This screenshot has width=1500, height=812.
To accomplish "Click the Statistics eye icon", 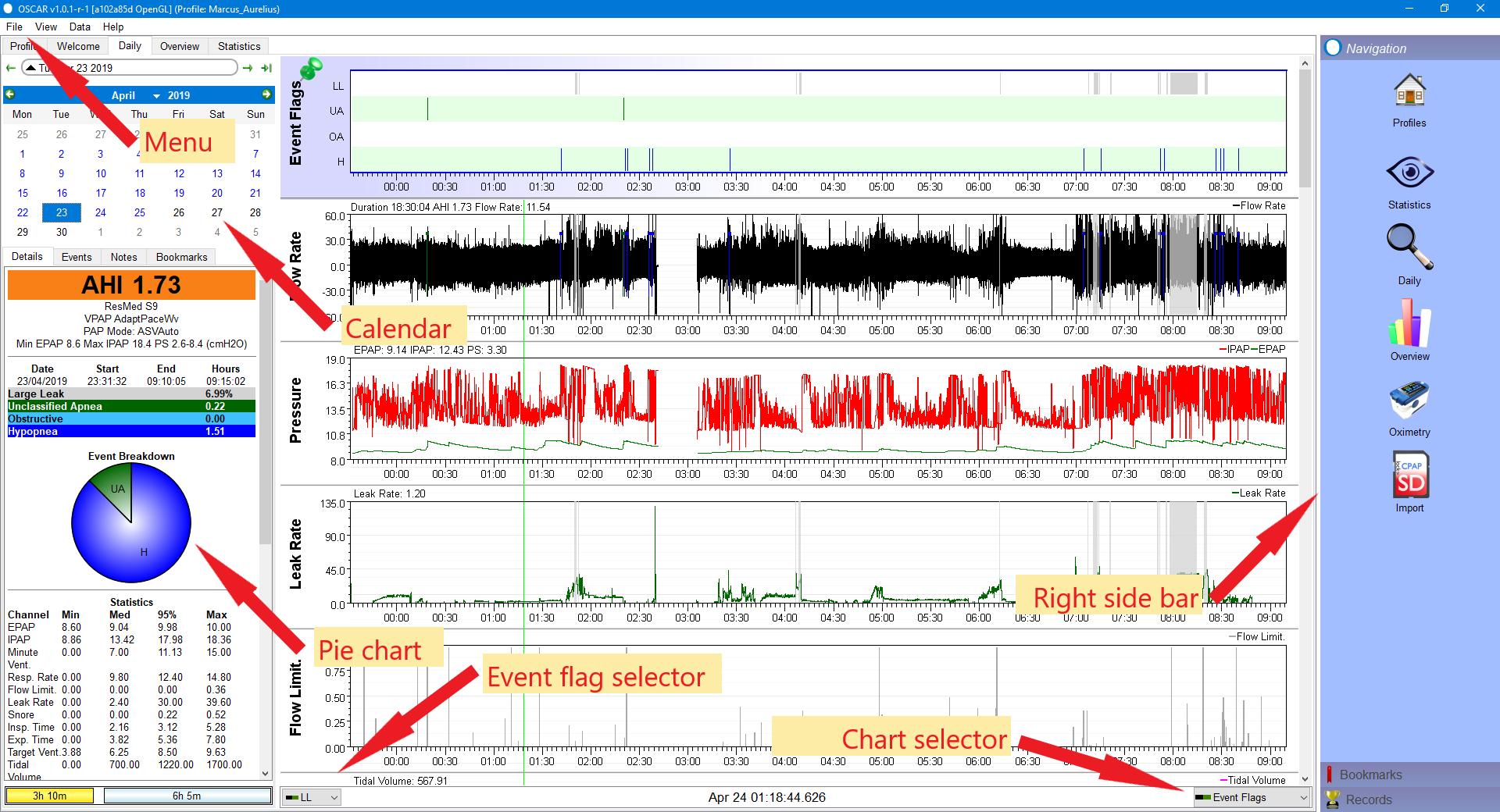I will pyautogui.click(x=1409, y=173).
